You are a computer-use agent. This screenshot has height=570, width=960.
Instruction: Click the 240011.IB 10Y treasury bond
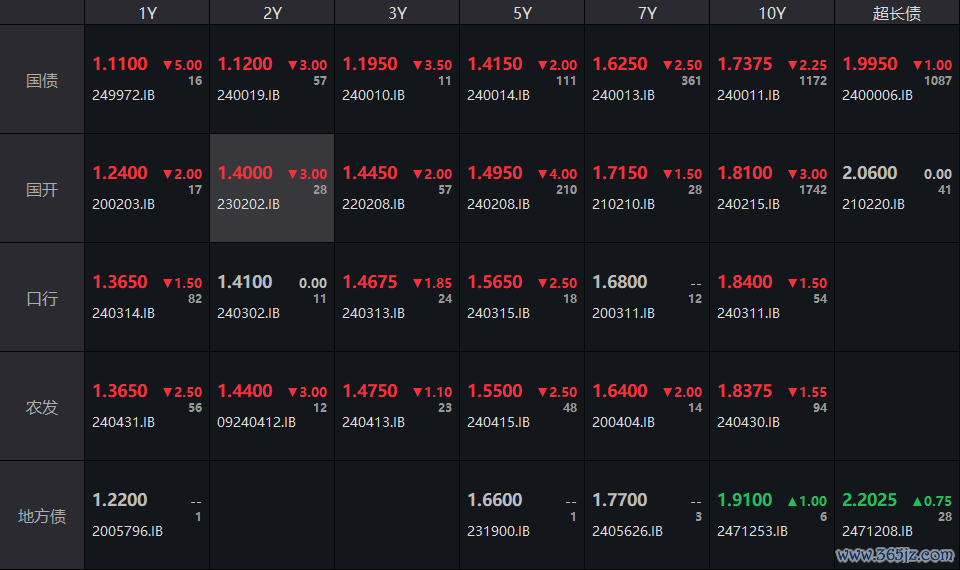pos(748,95)
